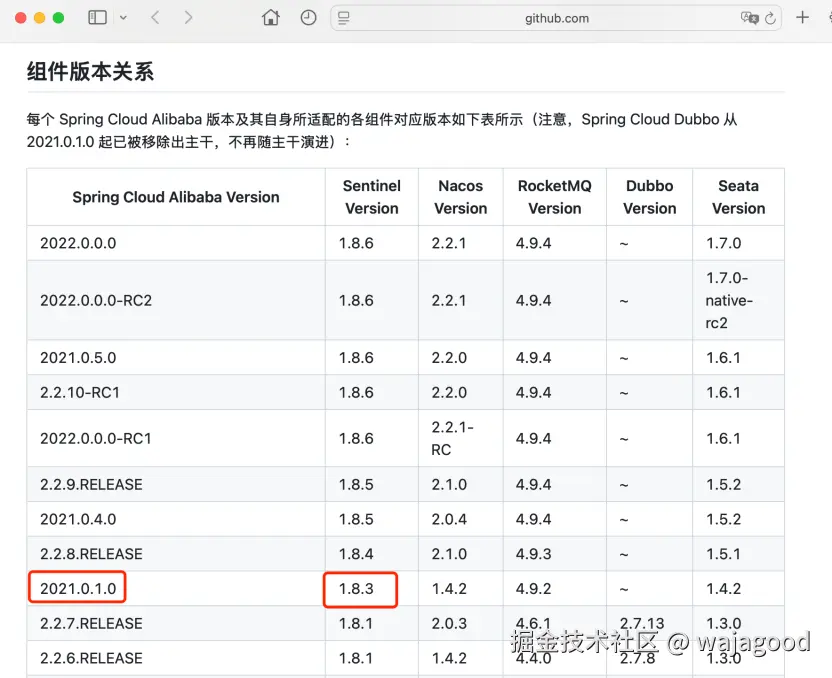Open the history clock icon
Viewport: 832px width, 678px height.
tap(308, 18)
